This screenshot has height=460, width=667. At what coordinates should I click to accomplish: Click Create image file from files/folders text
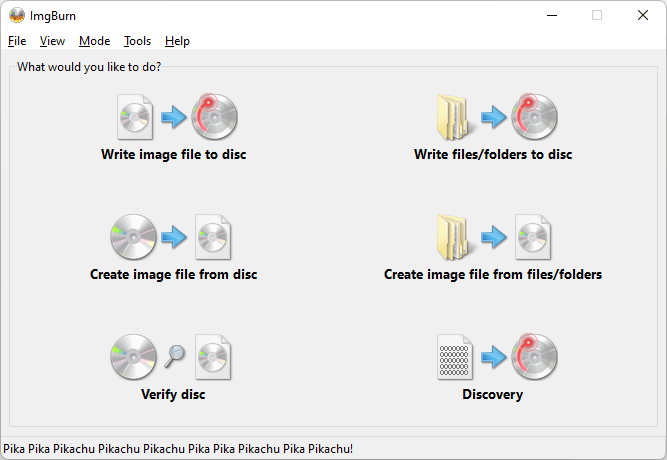pos(493,274)
